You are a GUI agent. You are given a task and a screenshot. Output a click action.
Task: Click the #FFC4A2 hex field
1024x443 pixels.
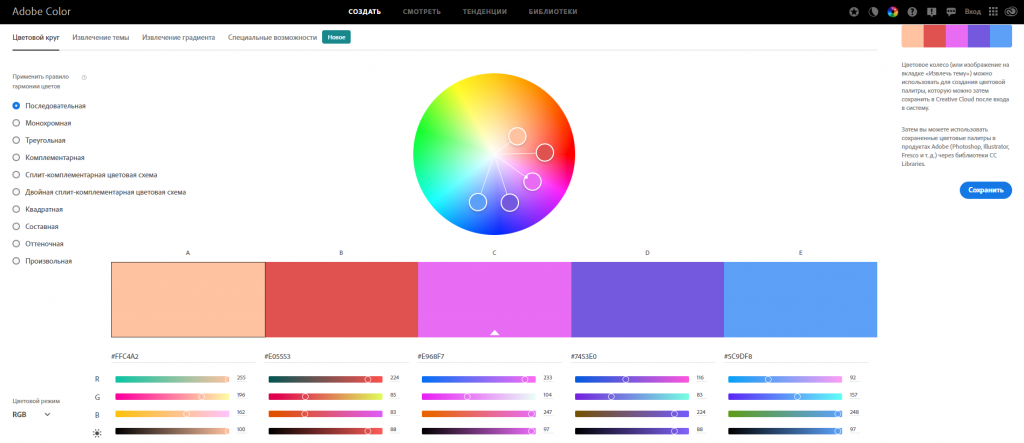click(184, 357)
